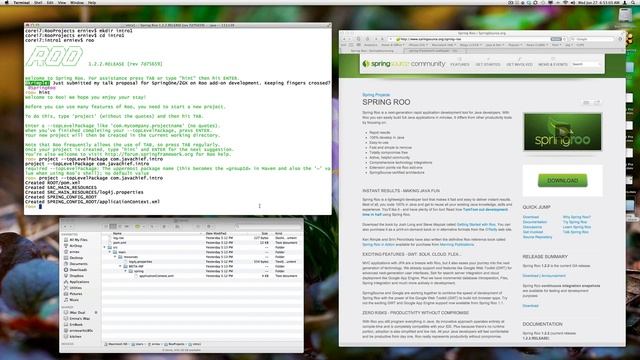Click the Safari address bar
The width and height of the screenshot is (640, 360).
pos(478,39)
